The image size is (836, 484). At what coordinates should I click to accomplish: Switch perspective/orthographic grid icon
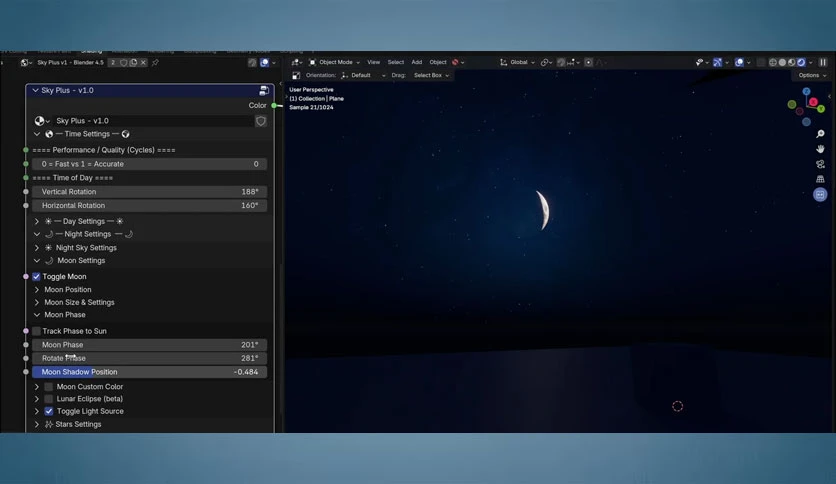pos(820,179)
